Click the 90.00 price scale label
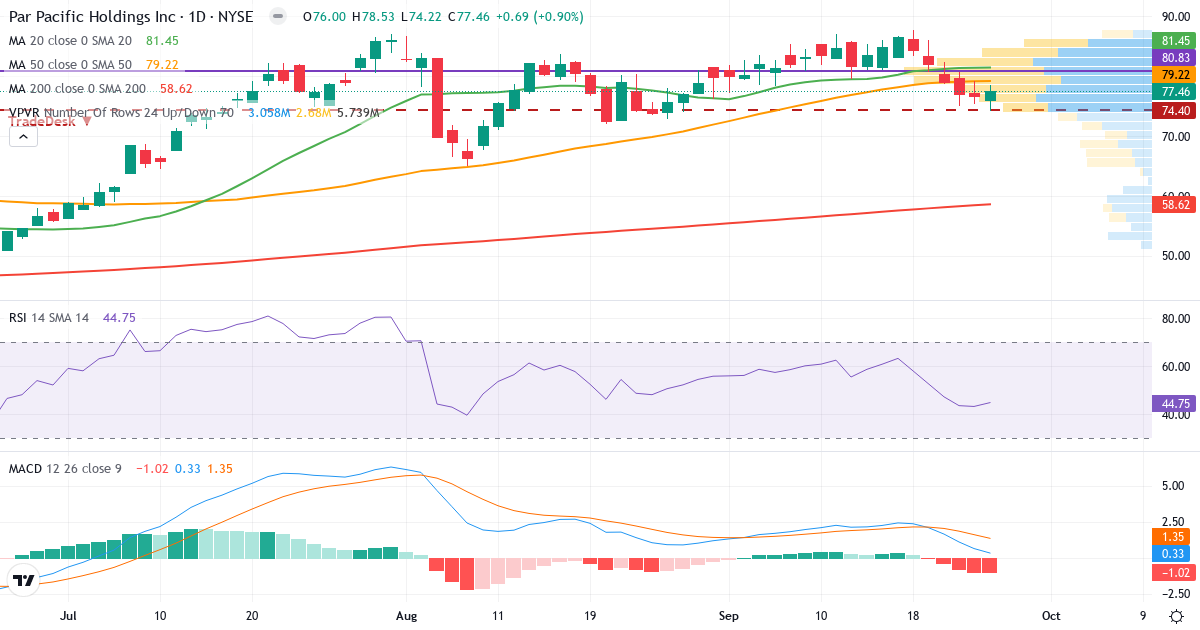The height and width of the screenshot is (630, 1200). pyautogui.click(x=1174, y=17)
